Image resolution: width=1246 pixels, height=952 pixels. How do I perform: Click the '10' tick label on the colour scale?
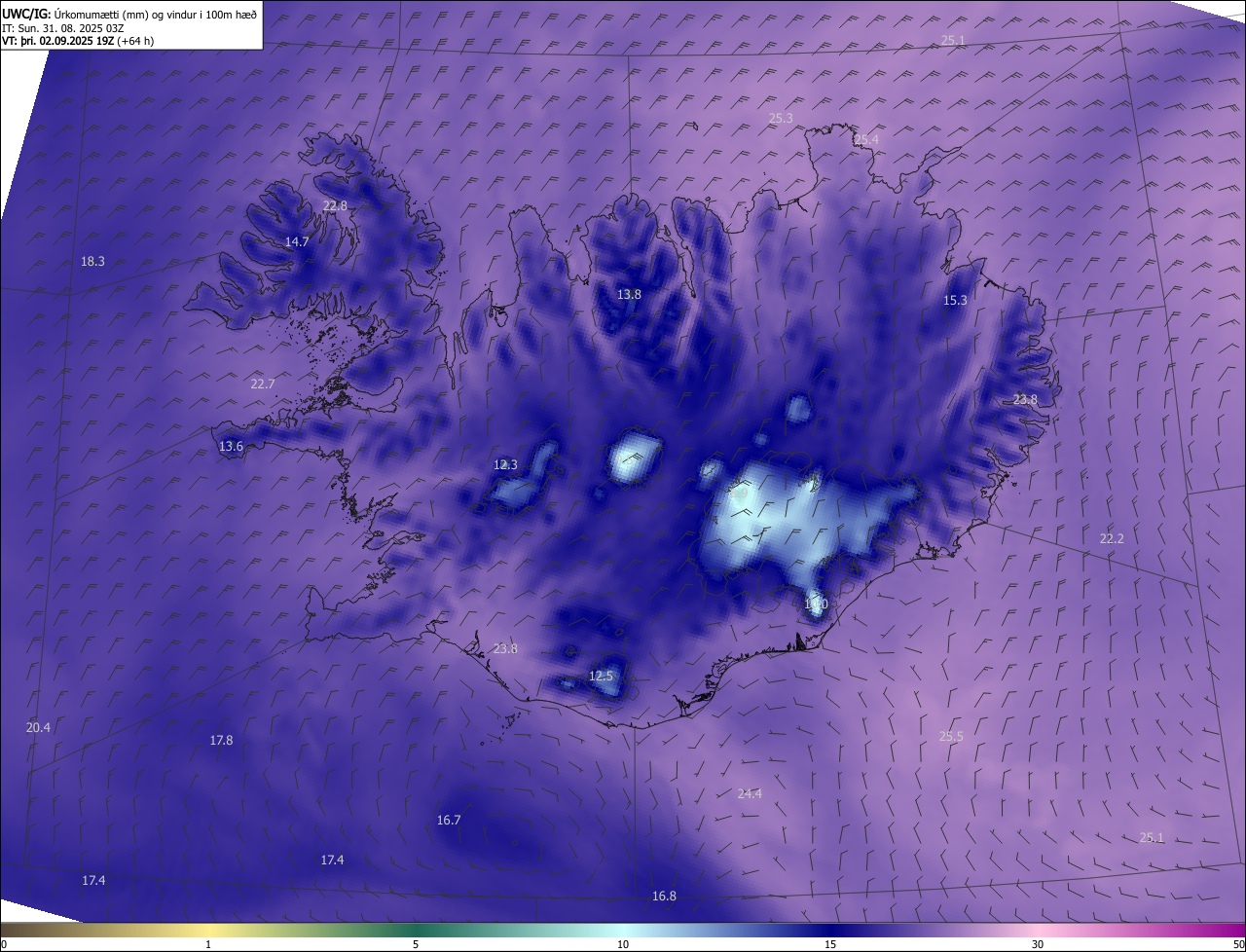[623, 944]
